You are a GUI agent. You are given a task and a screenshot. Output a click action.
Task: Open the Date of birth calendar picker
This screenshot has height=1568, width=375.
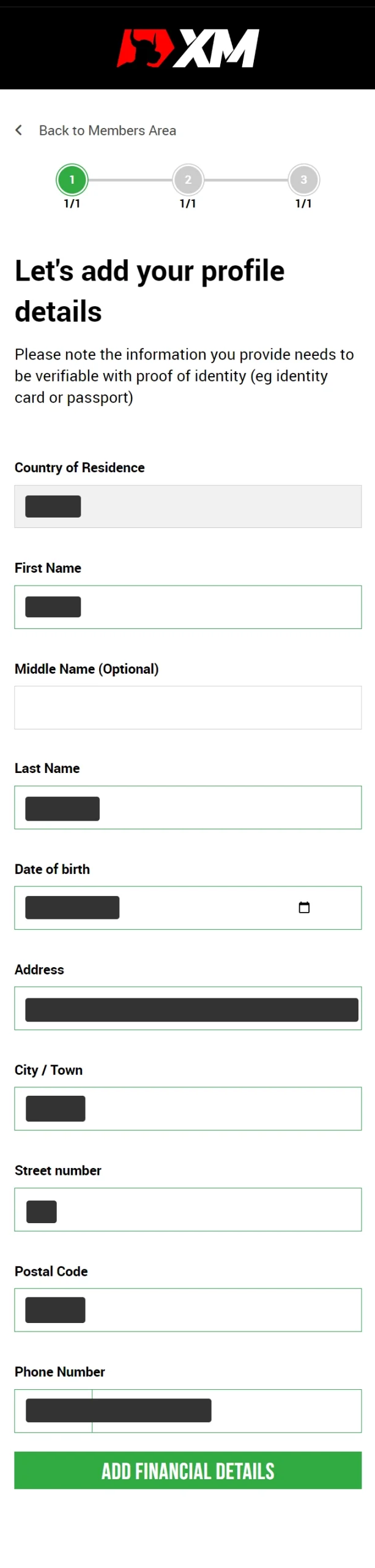pyautogui.click(x=304, y=907)
